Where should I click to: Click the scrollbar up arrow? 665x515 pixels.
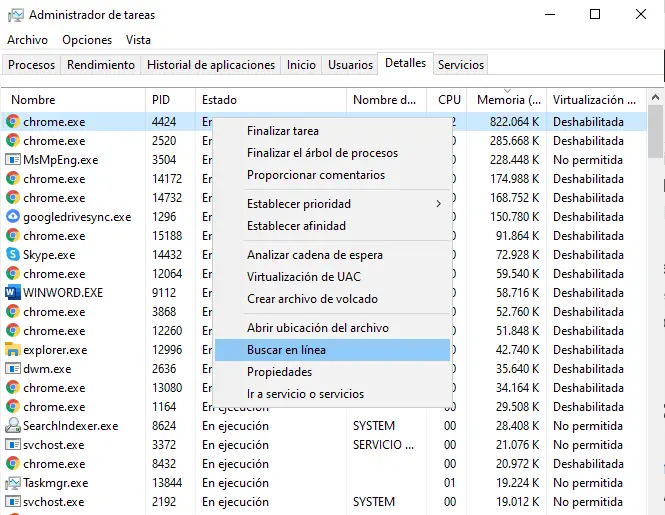tap(655, 98)
